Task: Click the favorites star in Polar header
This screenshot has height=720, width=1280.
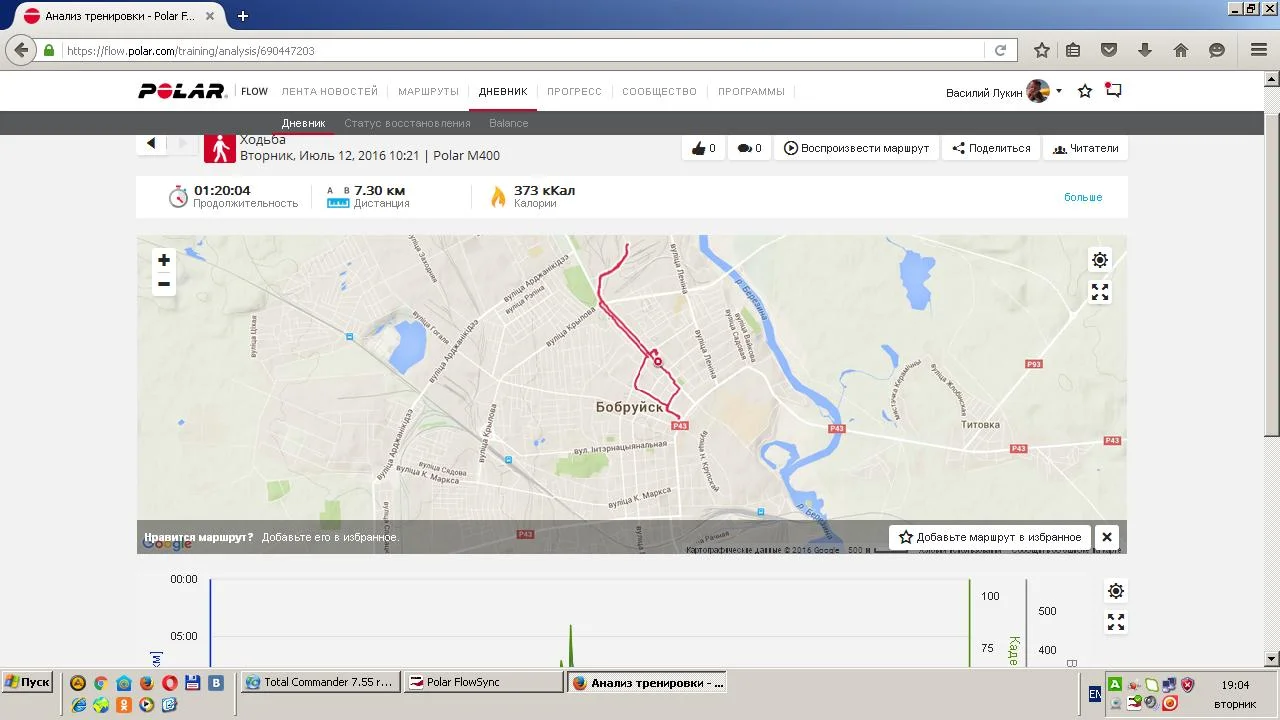Action: (x=1085, y=92)
